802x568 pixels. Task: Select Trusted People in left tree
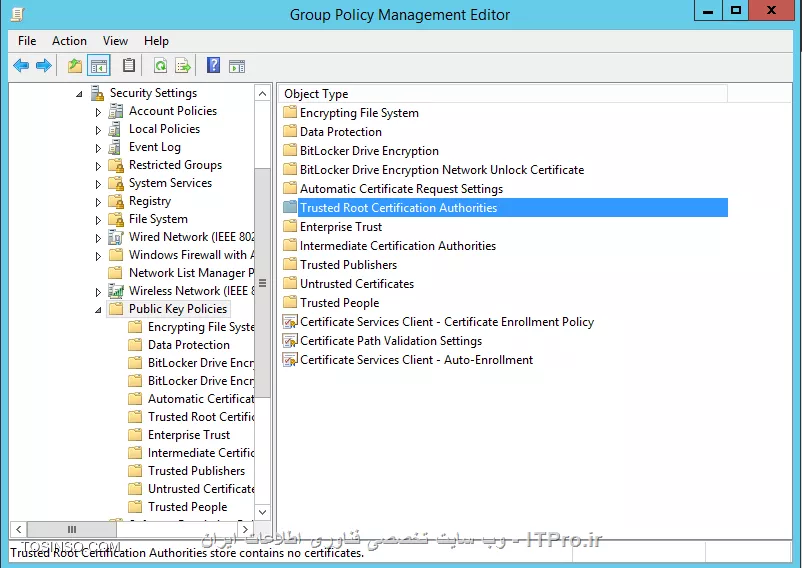tap(188, 507)
